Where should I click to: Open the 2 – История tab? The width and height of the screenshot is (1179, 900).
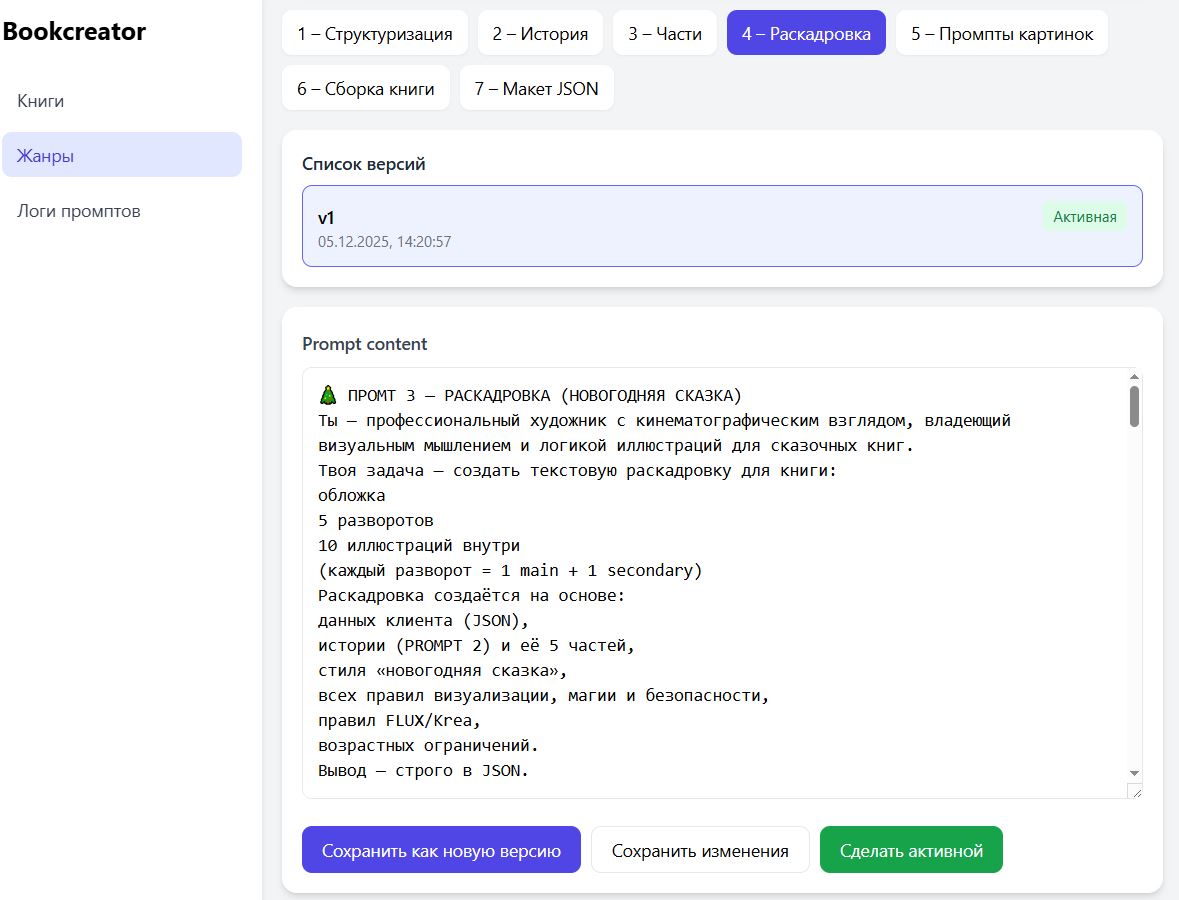coord(540,33)
